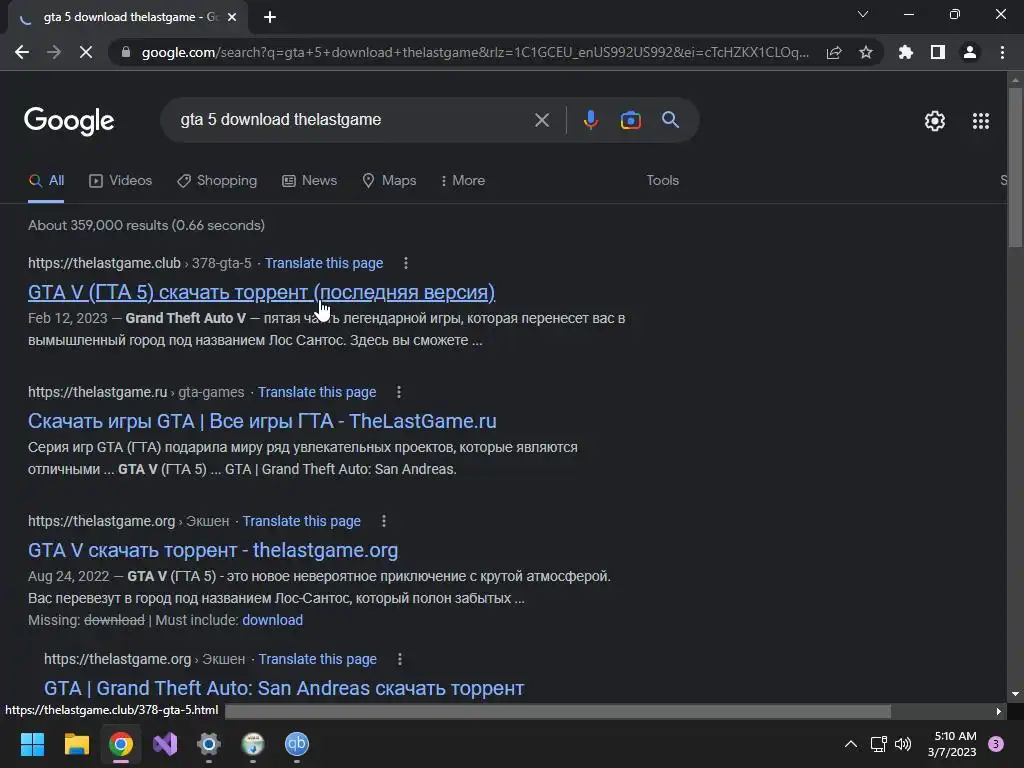Open the Settings gear taskbar app
Screen dimensions: 1024x768
(x=209, y=744)
